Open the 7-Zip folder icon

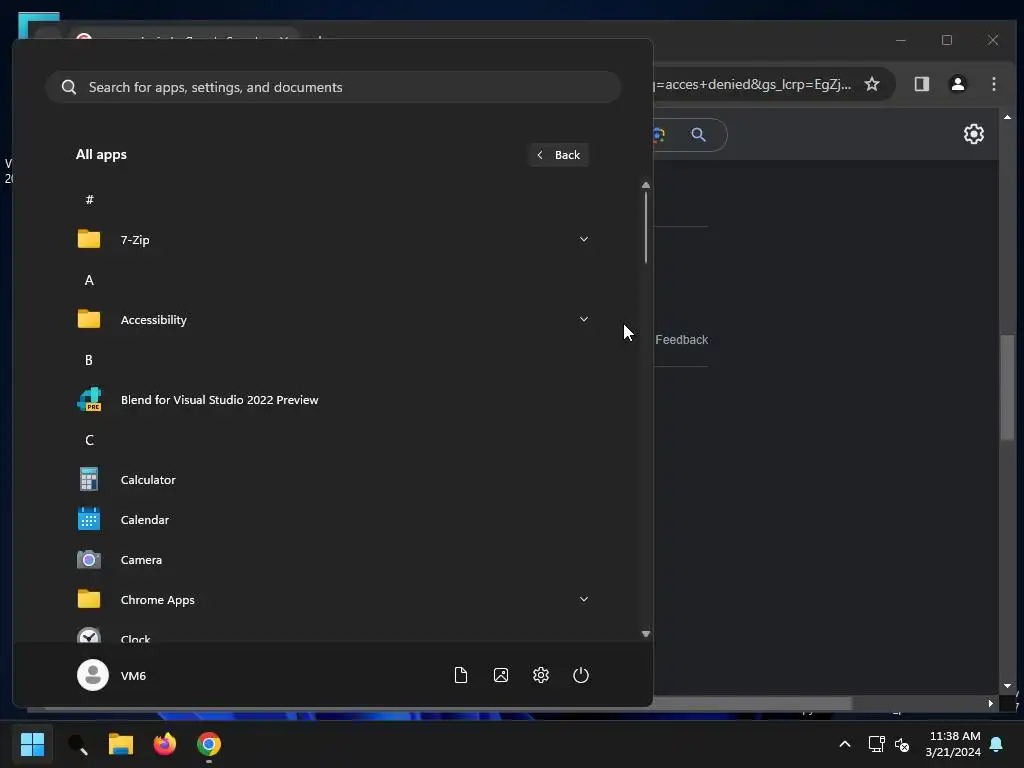(x=89, y=239)
